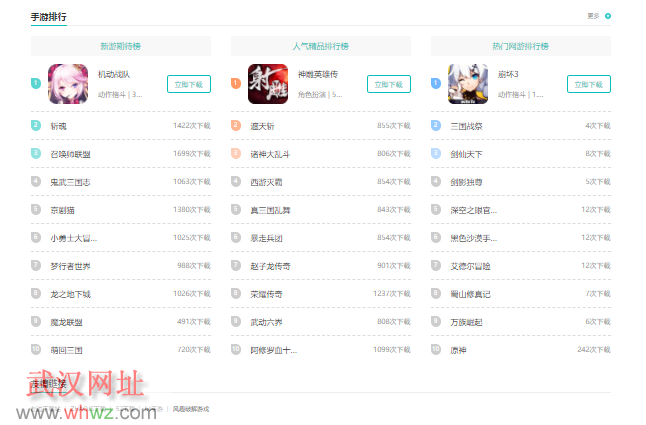Screen dimensions: 646x425
Task: Select the 人气精品排行榜 ranking header
Action: (321, 46)
